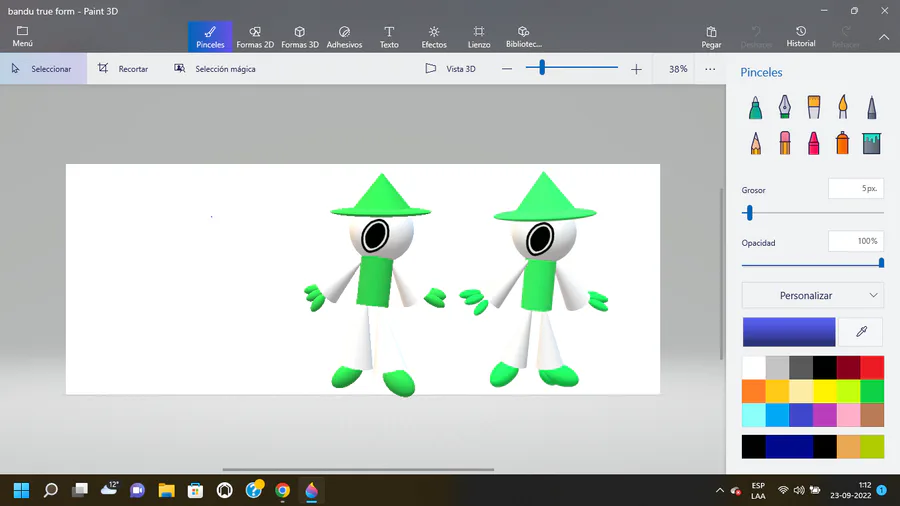
Task: Open the Biblioteca 3D tab
Action: click(x=523, y=37)
